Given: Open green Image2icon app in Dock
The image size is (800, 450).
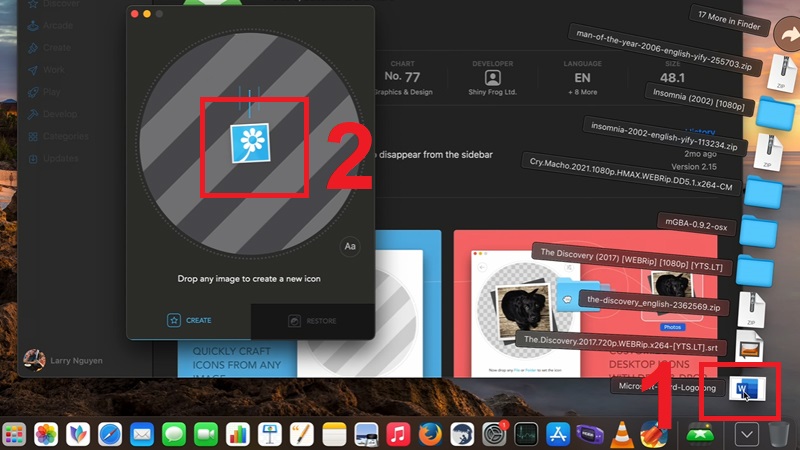Looking at the screenshot, I should tap(700, 435).
